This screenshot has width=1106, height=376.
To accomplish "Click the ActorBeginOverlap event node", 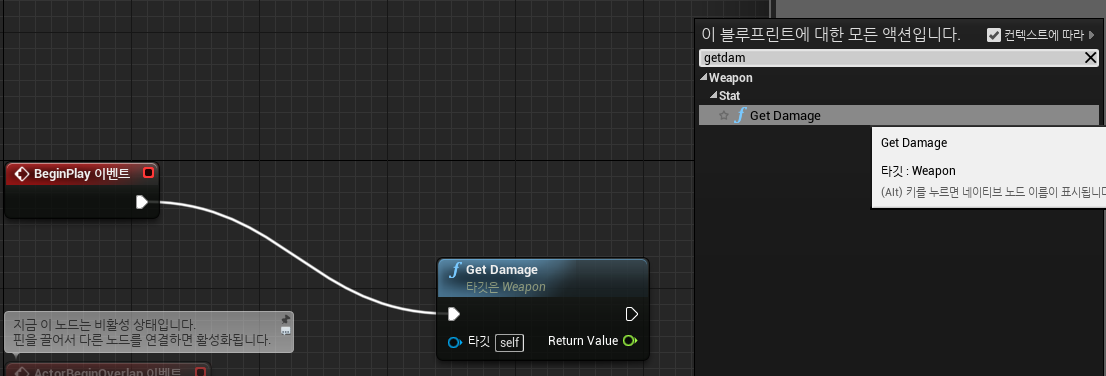I will click(x=108, y=371).
